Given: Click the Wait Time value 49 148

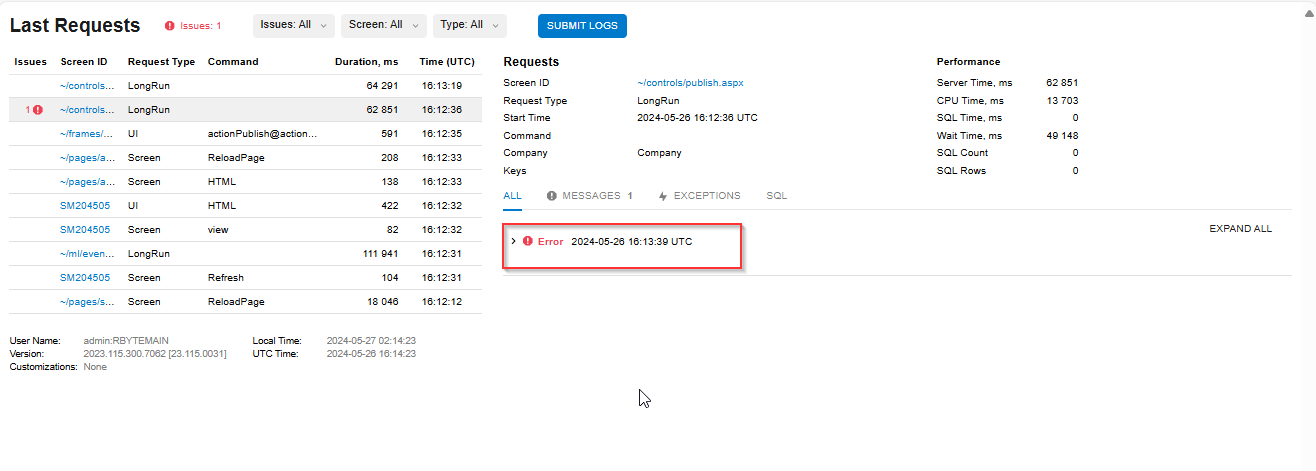Looking at the screenshot, I should pos(1062,135).
